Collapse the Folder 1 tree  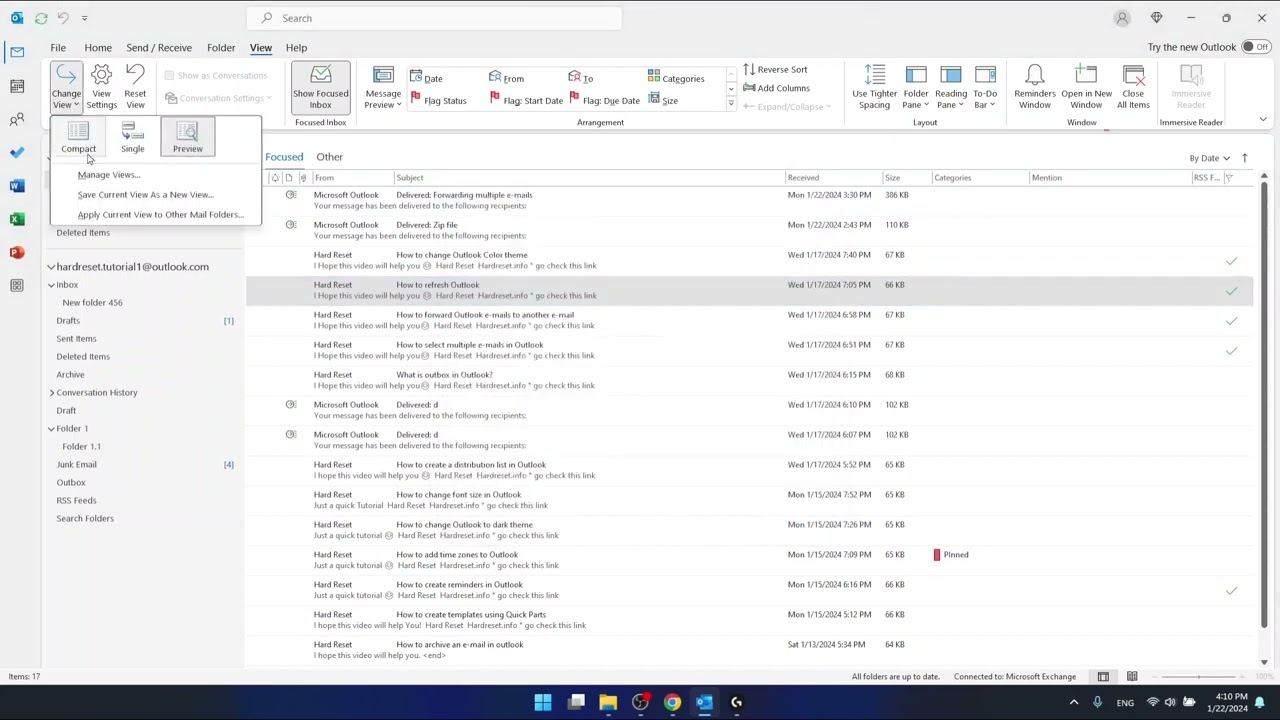(x=51, y=429)
